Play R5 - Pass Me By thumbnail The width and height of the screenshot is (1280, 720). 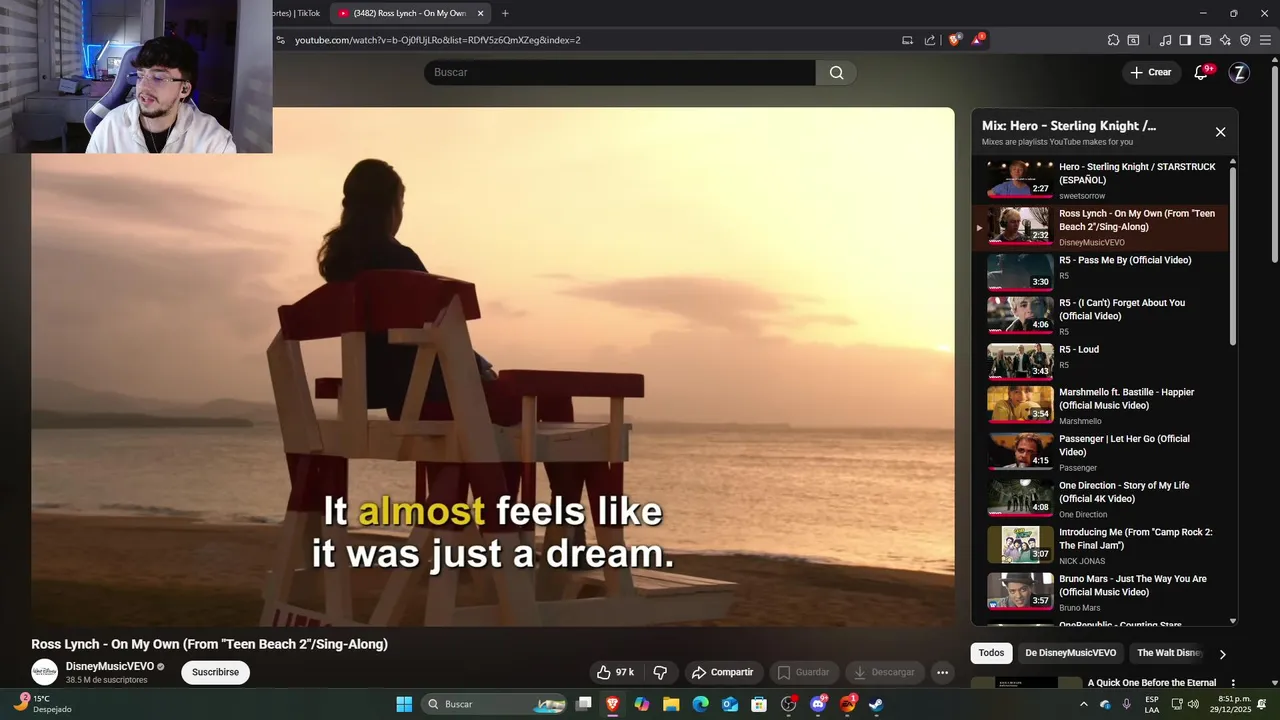[x=1020, y=272]
